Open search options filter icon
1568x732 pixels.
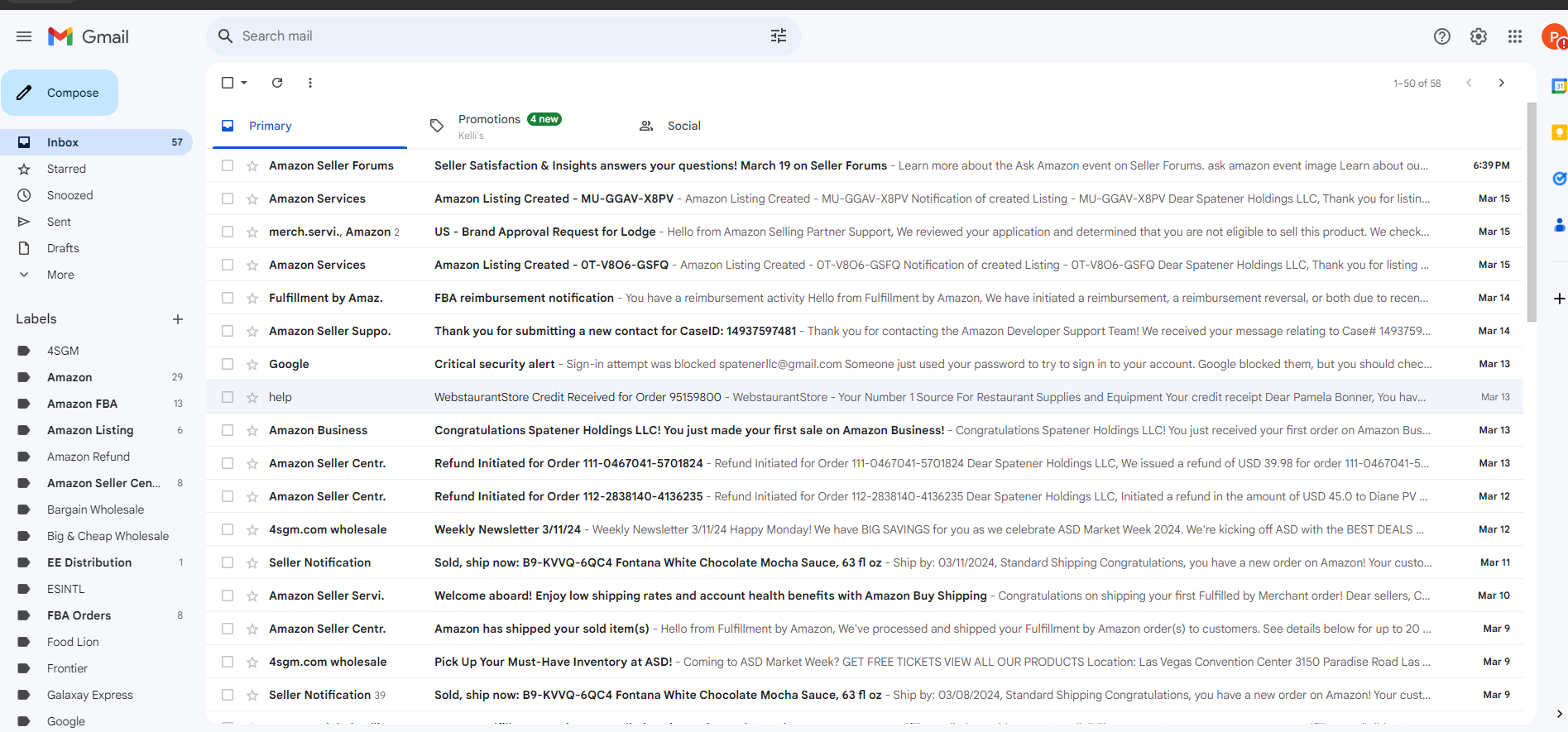pyautogui.click(x=779, y=36)
